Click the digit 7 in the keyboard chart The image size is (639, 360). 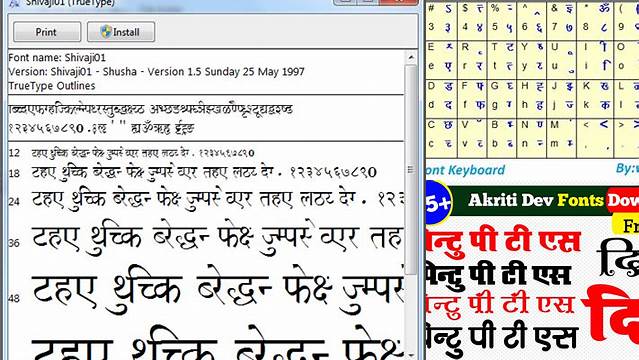[555, 27]
